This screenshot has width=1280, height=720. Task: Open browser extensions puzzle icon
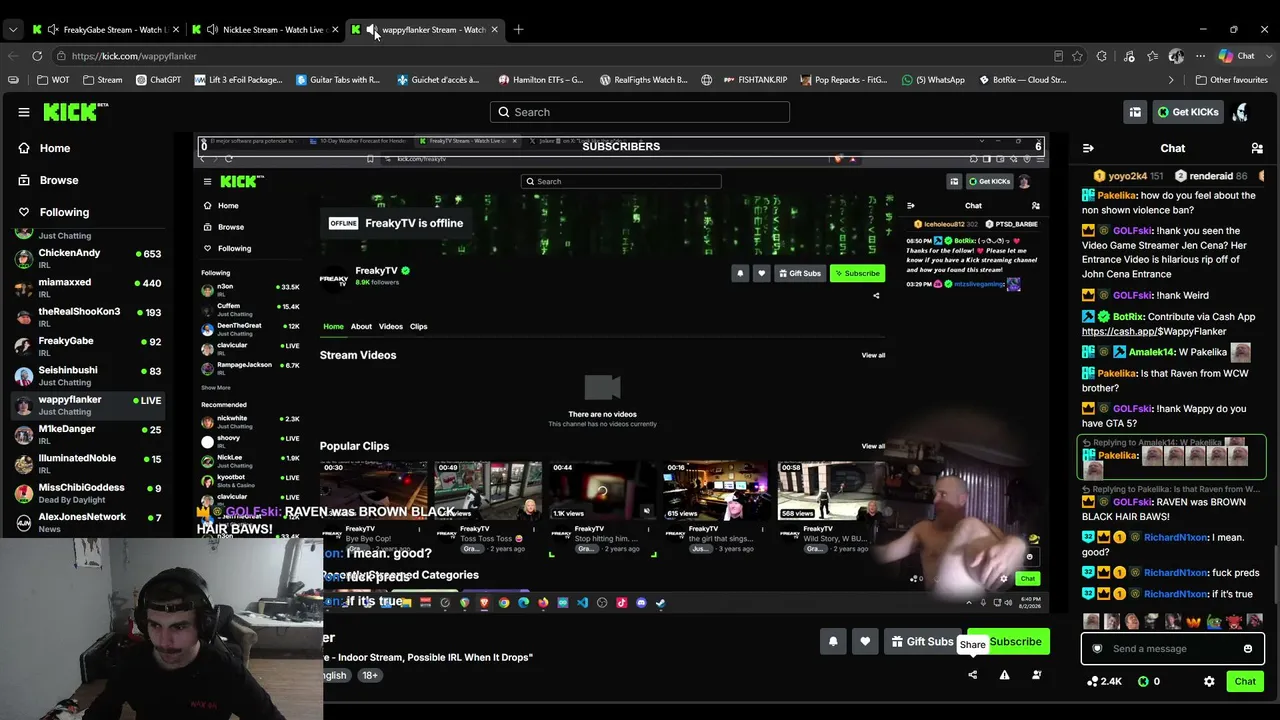click(x=1102, y=56)
